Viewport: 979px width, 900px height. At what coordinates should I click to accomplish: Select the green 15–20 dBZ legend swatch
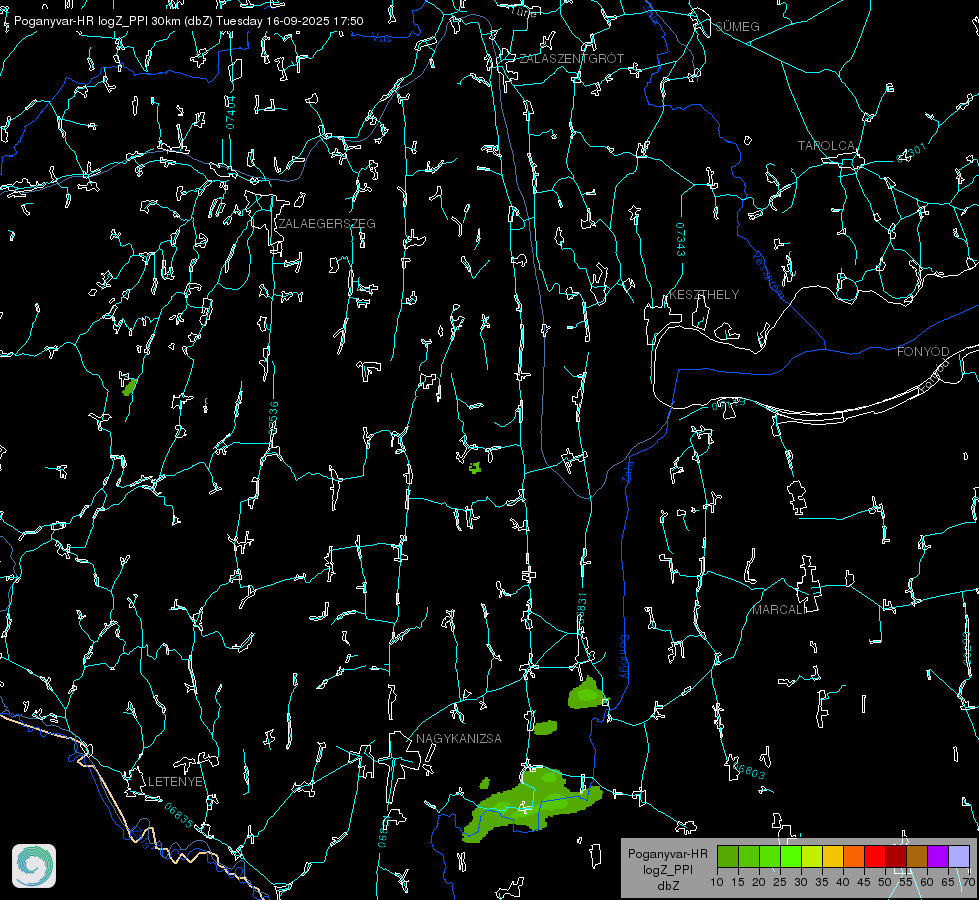point(749,856)
